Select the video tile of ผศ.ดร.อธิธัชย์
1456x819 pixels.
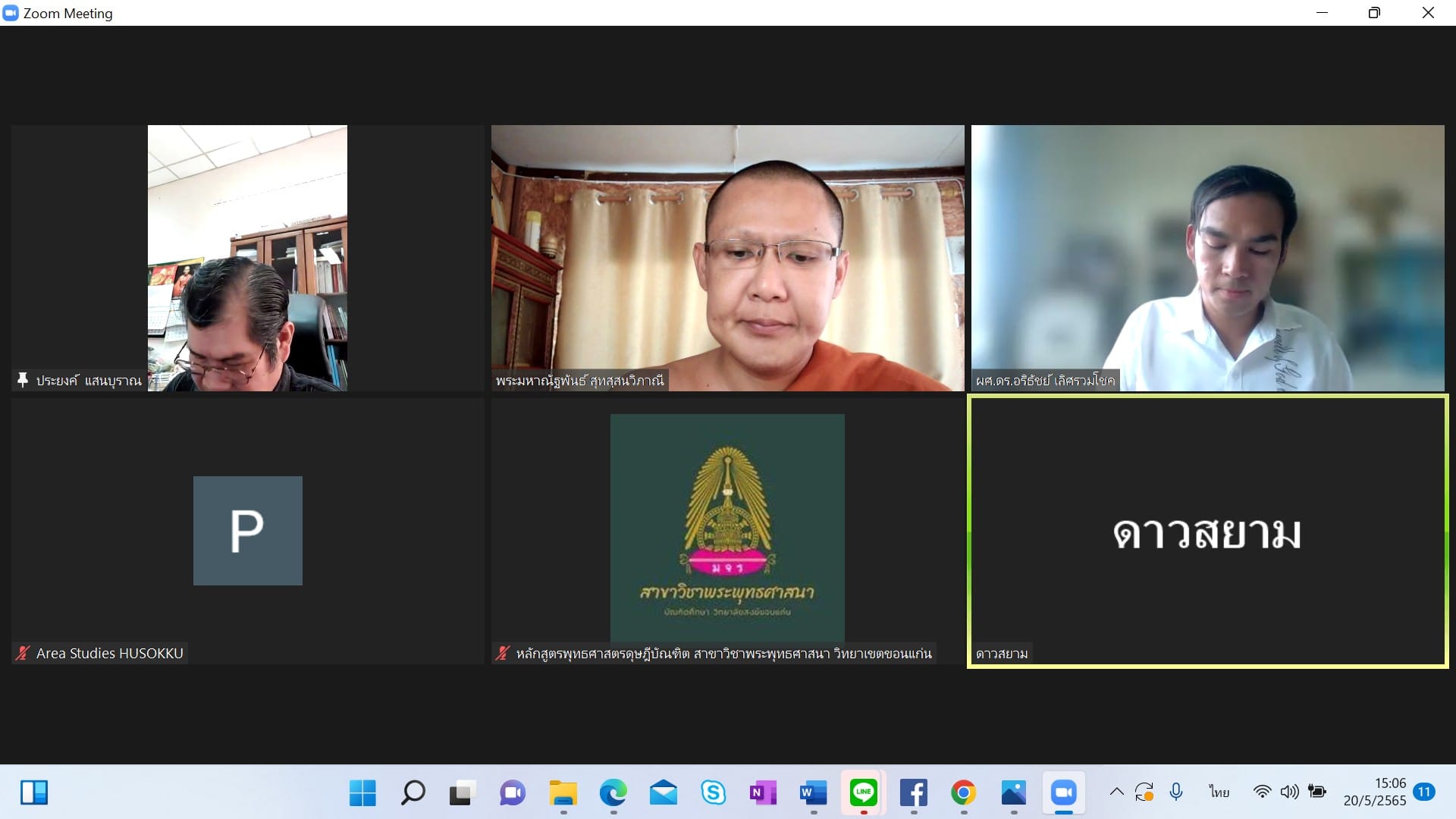1208,258
